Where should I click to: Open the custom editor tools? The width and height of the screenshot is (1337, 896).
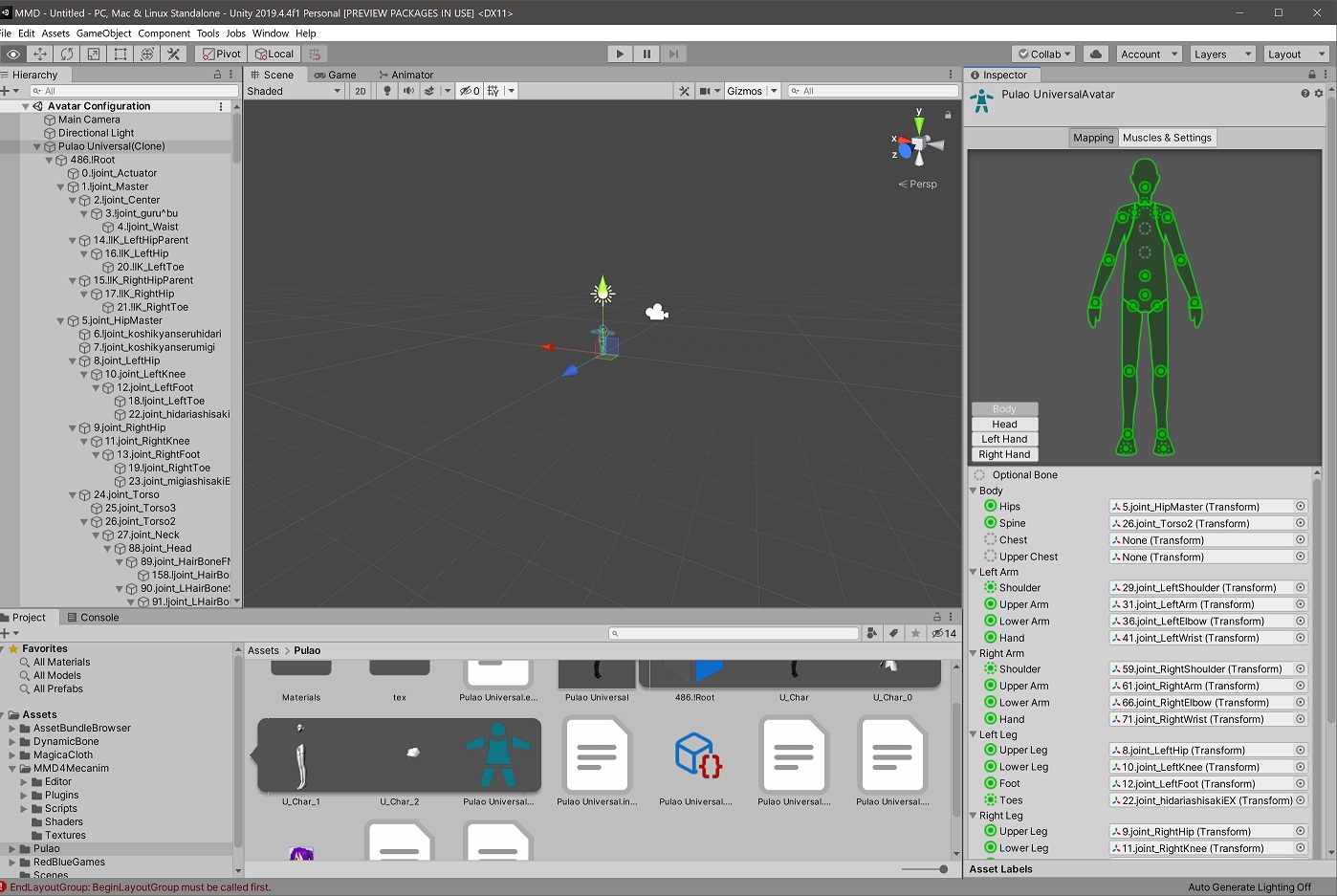click(174, 55)
